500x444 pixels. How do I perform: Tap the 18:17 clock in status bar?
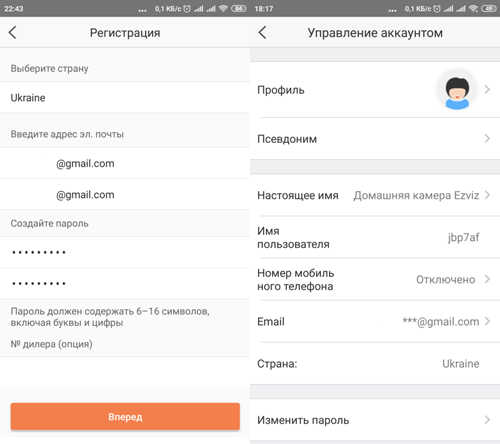264,9
